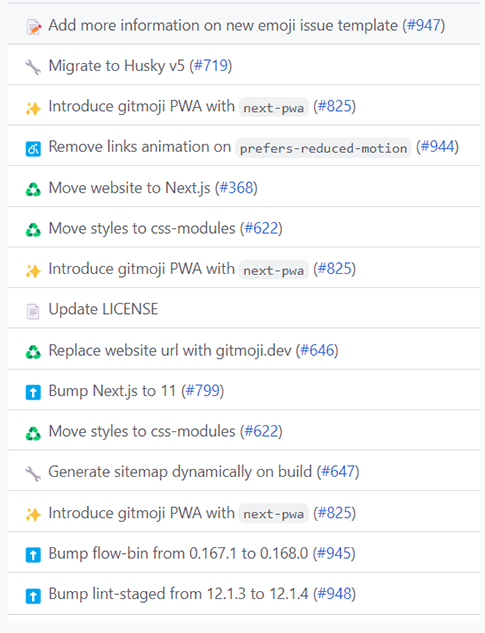Image resolution: width=485 pixels, height=633 pixels.
Task: Click the wrench icon next to Migrate to Husky v5
Action: click(34, 67)
